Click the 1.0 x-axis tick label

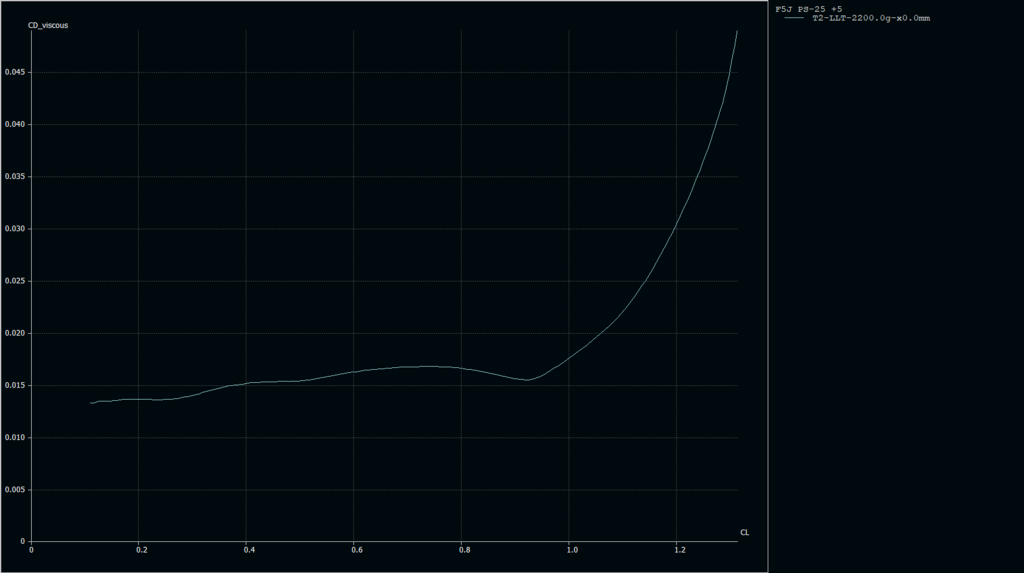571,550
